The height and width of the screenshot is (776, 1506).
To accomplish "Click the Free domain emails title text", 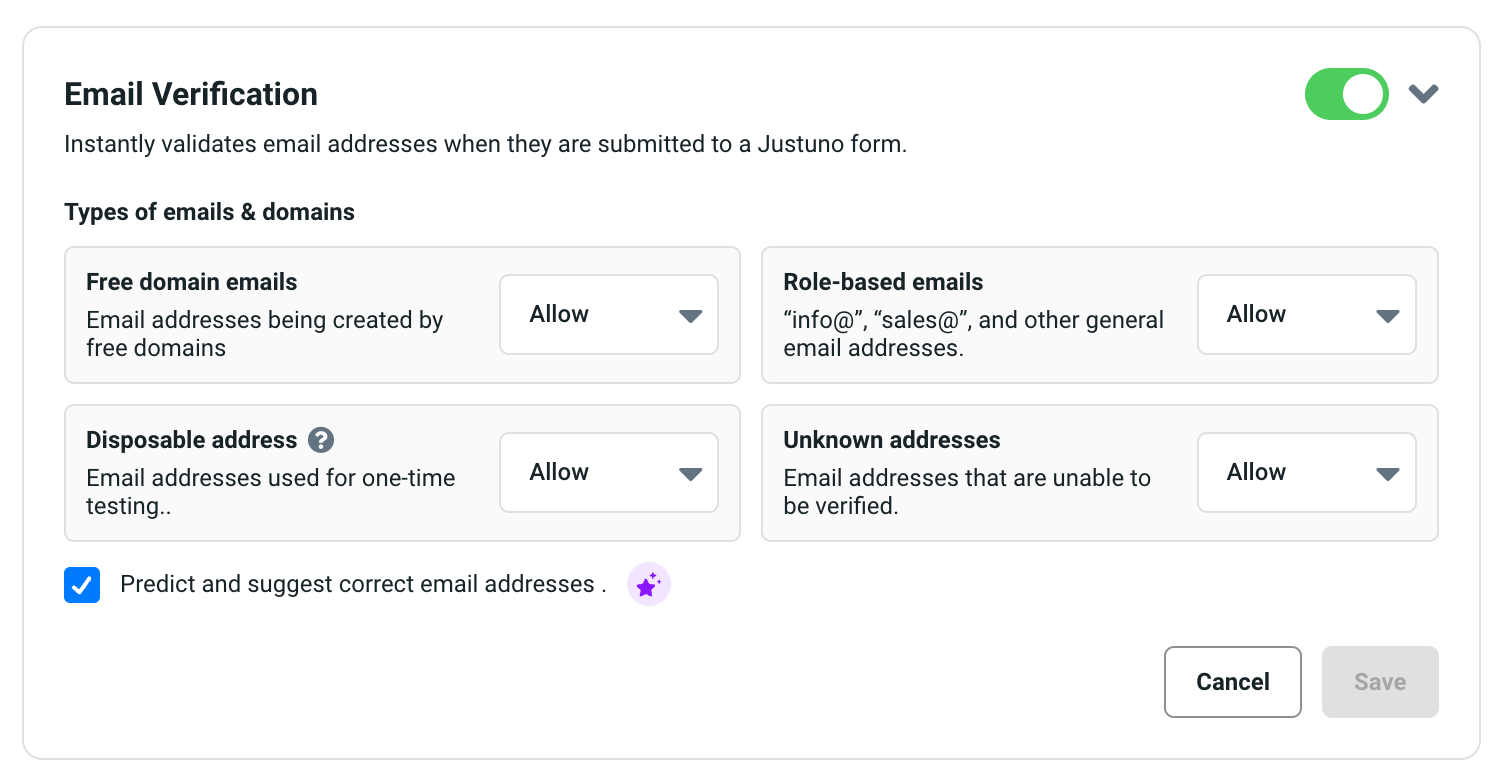I will tap(192, 282).
